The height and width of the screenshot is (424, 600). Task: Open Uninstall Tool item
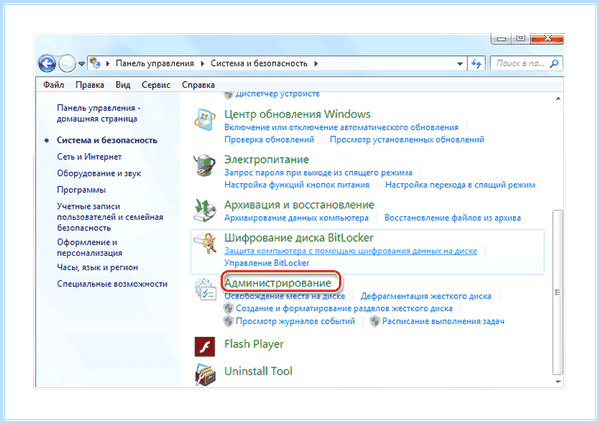click(x=258, y=371)
